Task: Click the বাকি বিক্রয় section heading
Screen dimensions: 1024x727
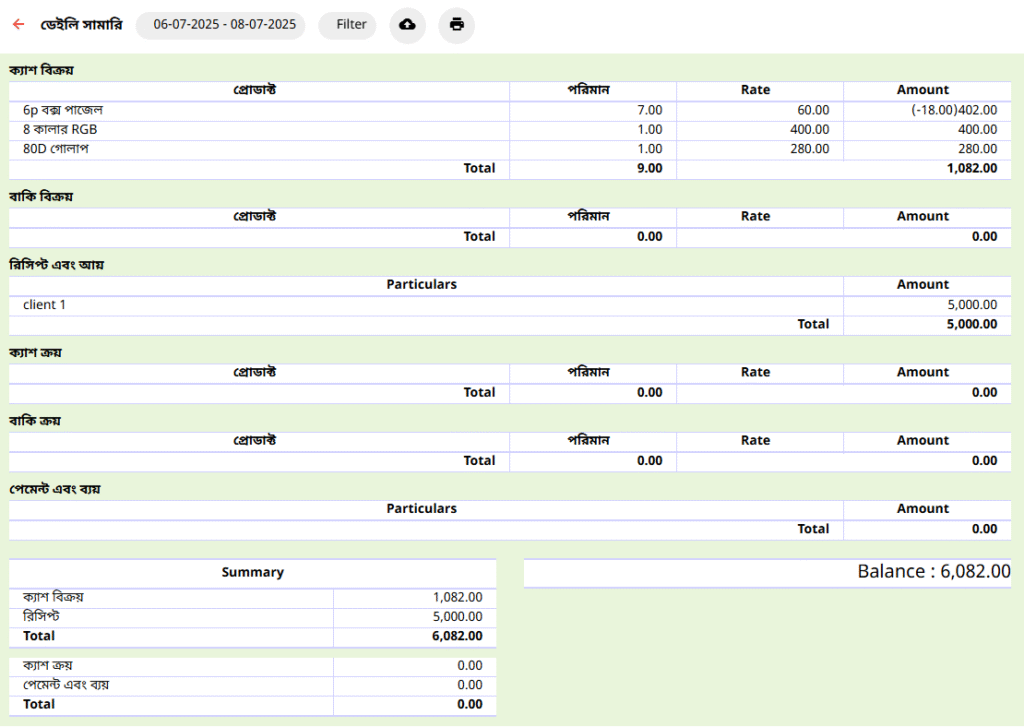Action: pyautogui.click(x=41, y=196)
